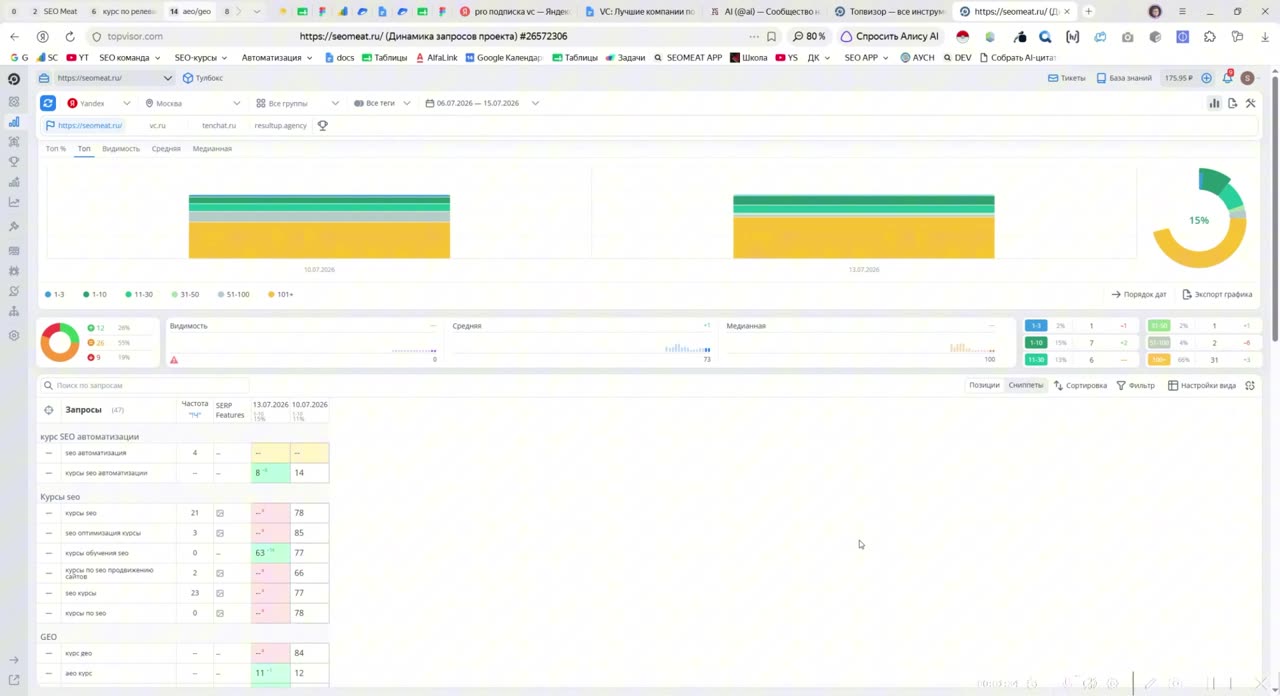Open the Москва region dropdown
1280x696 pixels.
(193, 103)
